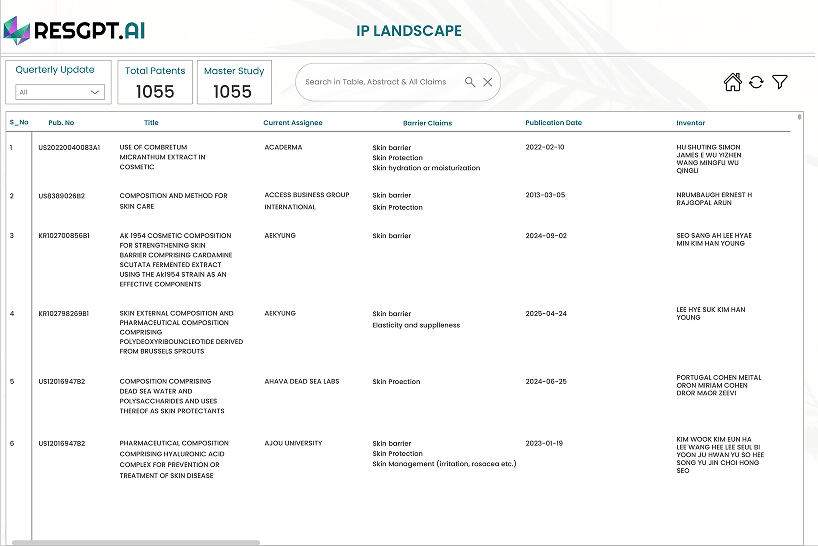Click inventor LEE HYE SUK KIM HAN YOUNG

(x=711, y=313)
